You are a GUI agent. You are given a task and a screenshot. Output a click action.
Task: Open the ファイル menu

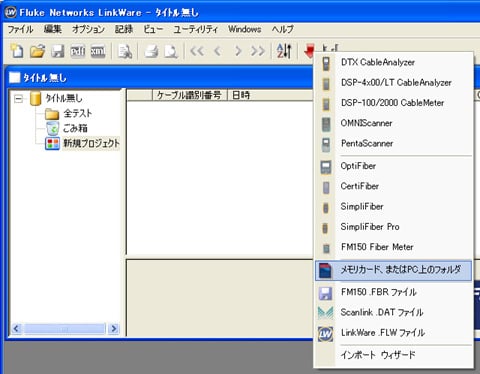click(20, 29)
